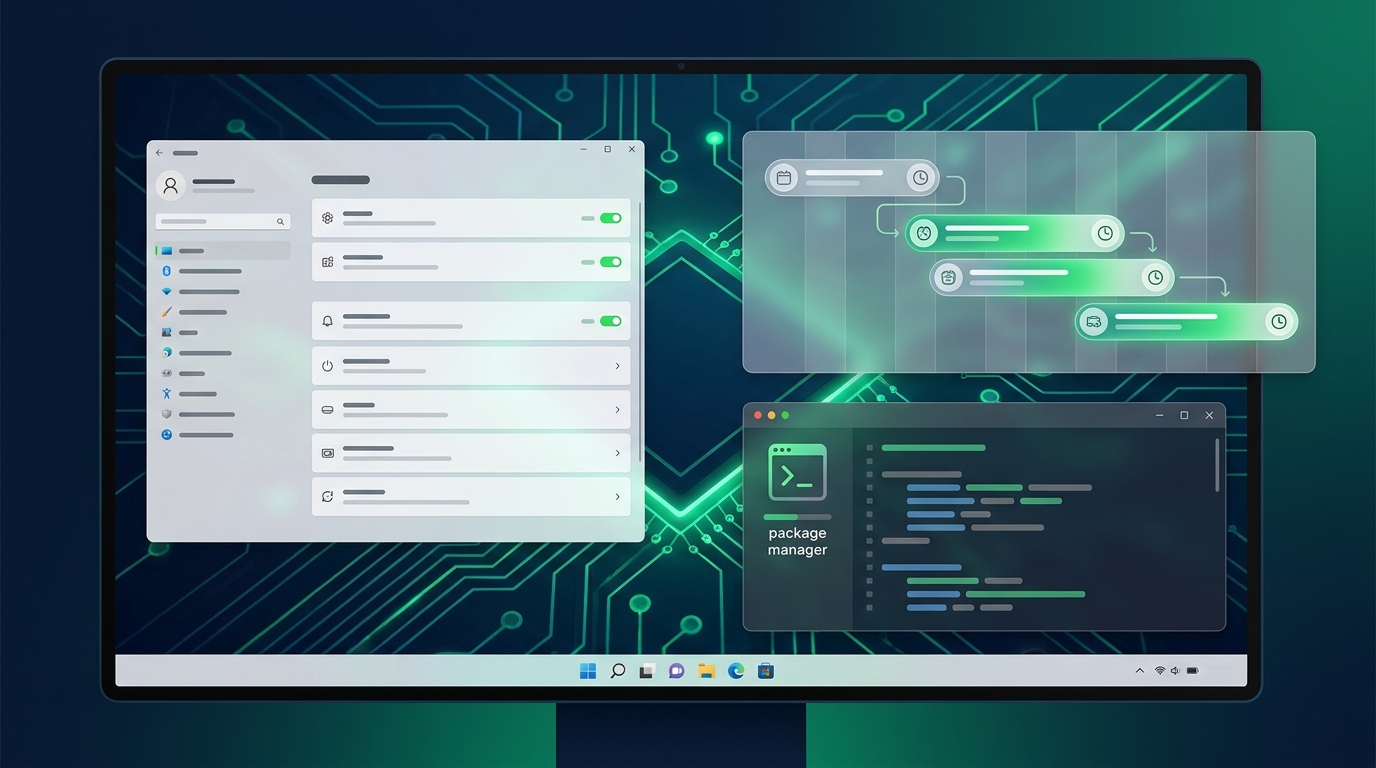Click the battery icon in system tray
Viewport: 1376px width, 768px height.
tap(1192, 671)
